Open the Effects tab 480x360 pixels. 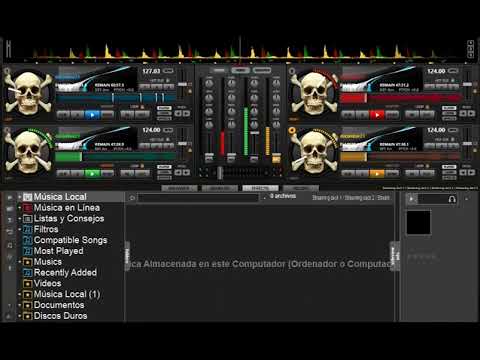260,188
